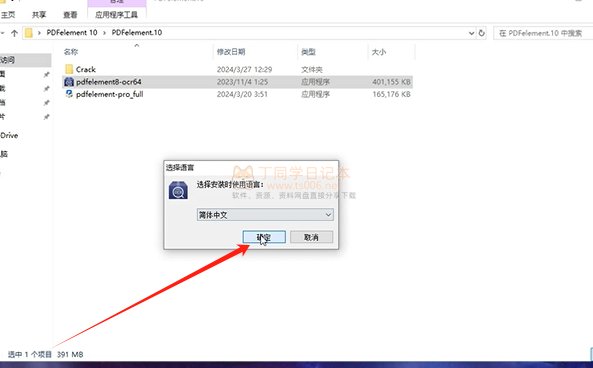Screen dimensions: 593x368
Task: Click the 165,176 KB size cell
Action: tap(391, 94)
